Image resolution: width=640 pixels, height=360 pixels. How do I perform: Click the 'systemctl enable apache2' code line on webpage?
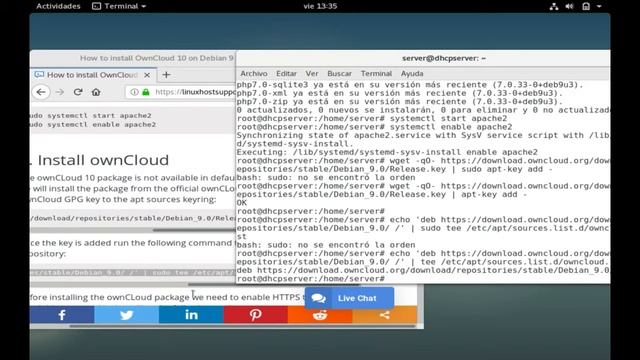(93, 124)
